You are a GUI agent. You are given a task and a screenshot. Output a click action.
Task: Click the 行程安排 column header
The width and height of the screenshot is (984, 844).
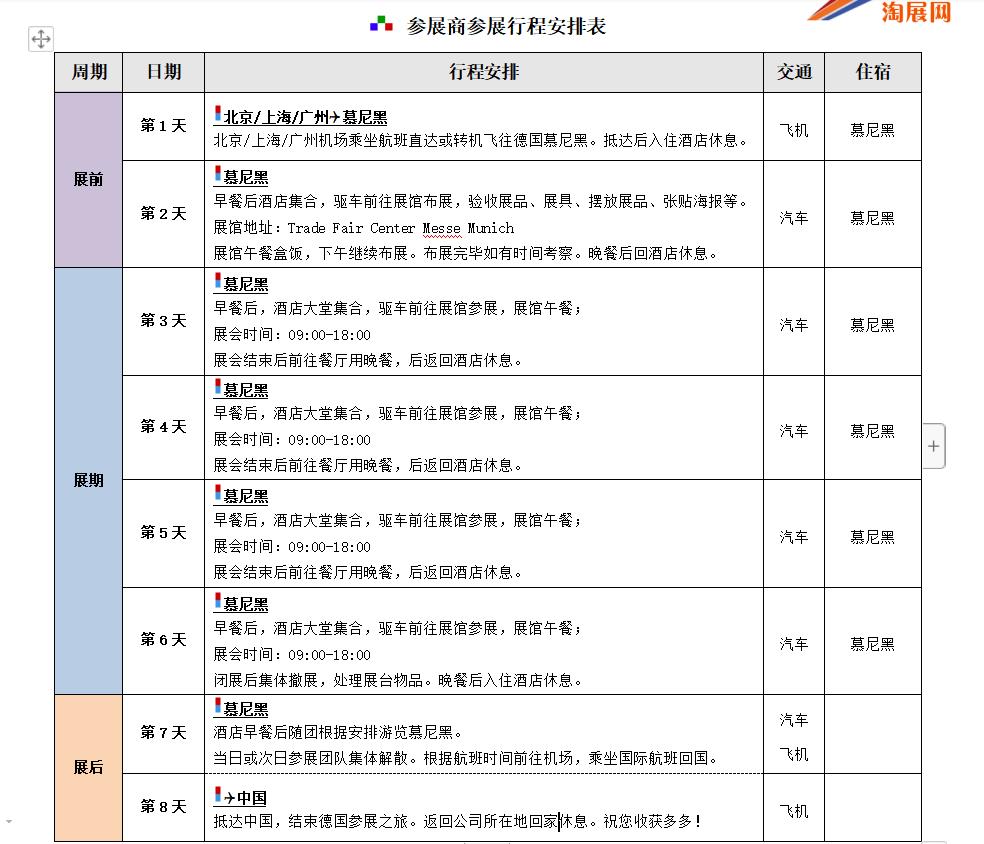point(484,72)
